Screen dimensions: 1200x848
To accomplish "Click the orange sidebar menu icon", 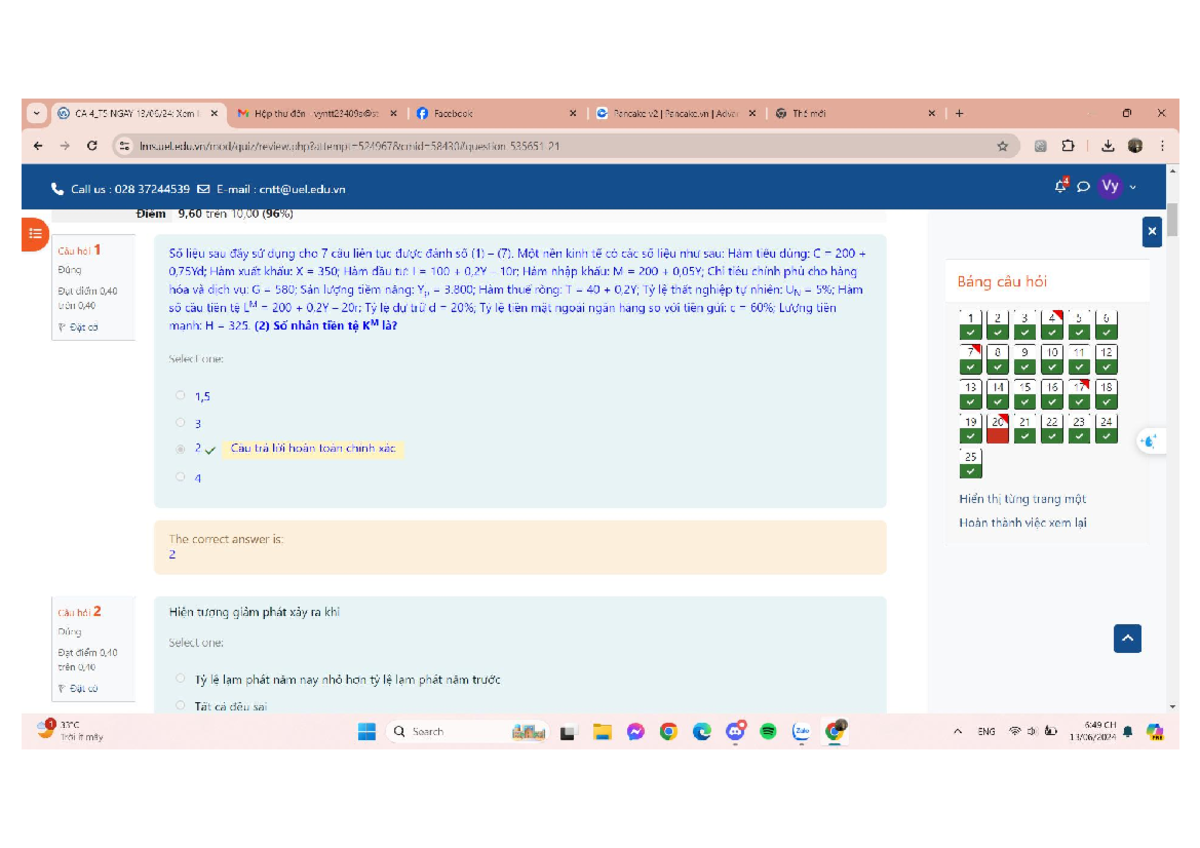I will [x=35, y=233].
